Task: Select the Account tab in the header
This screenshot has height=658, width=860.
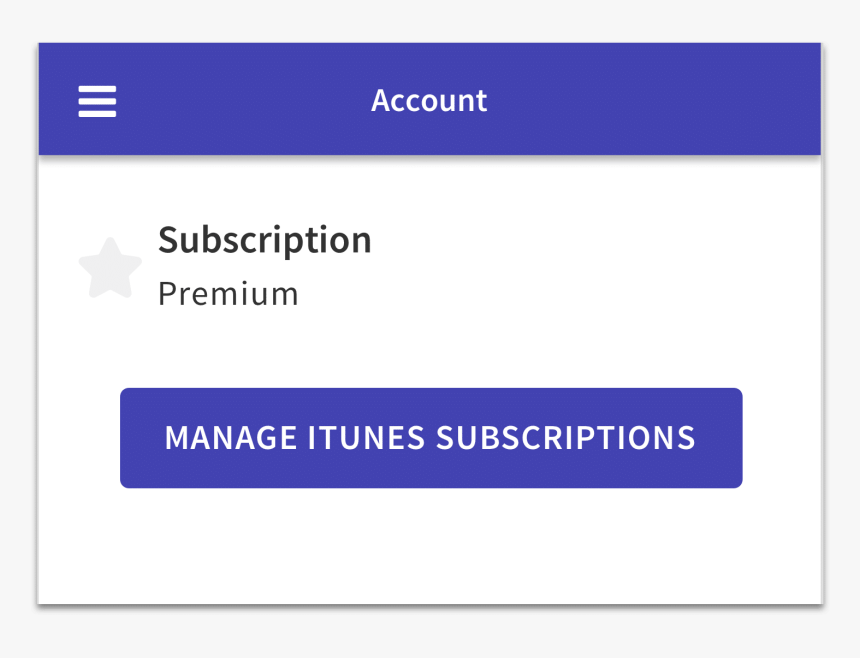Action: click(429, 100)
